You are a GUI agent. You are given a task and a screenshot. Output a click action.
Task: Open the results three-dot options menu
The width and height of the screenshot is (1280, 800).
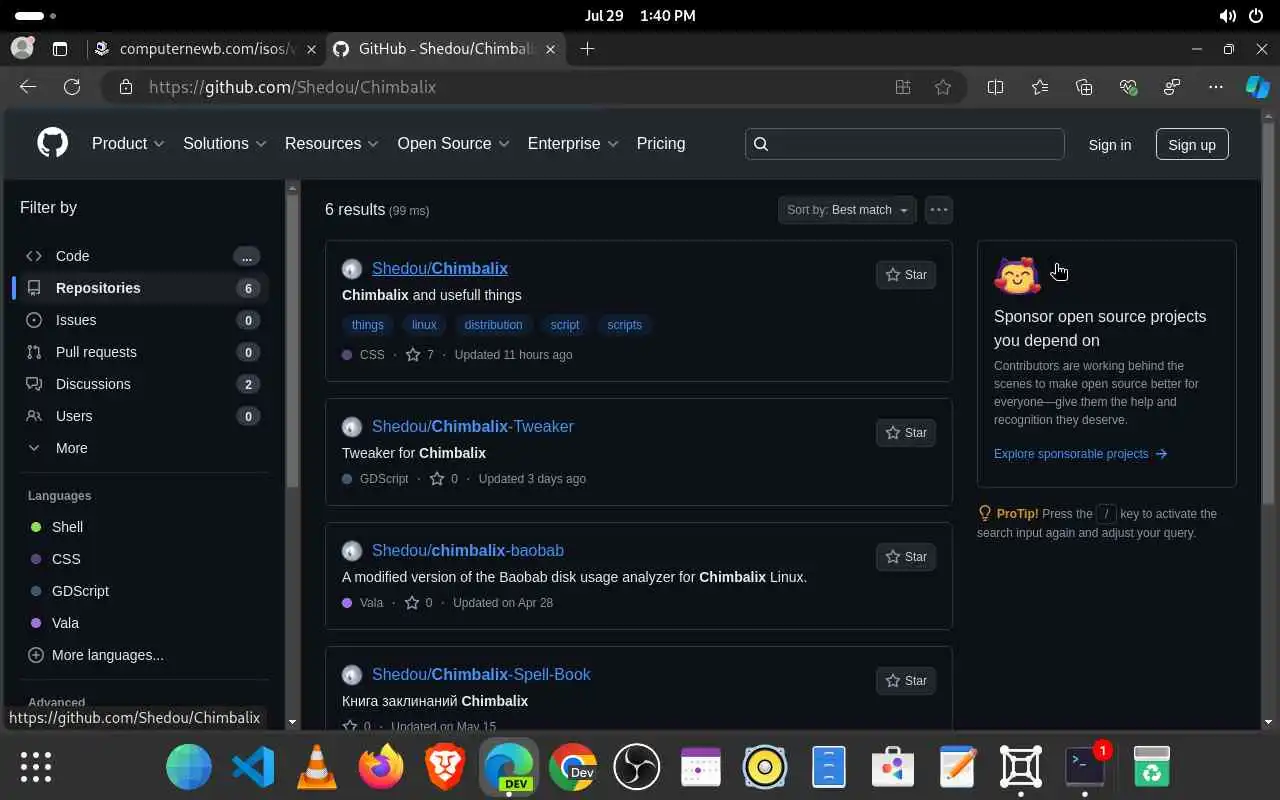pos(938,210)
